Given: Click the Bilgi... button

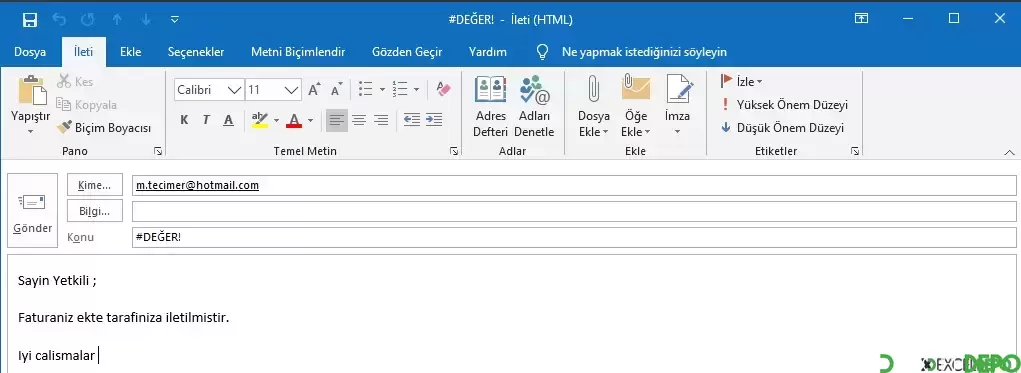Looking at the screenshot, I should [x=95, y=212].
